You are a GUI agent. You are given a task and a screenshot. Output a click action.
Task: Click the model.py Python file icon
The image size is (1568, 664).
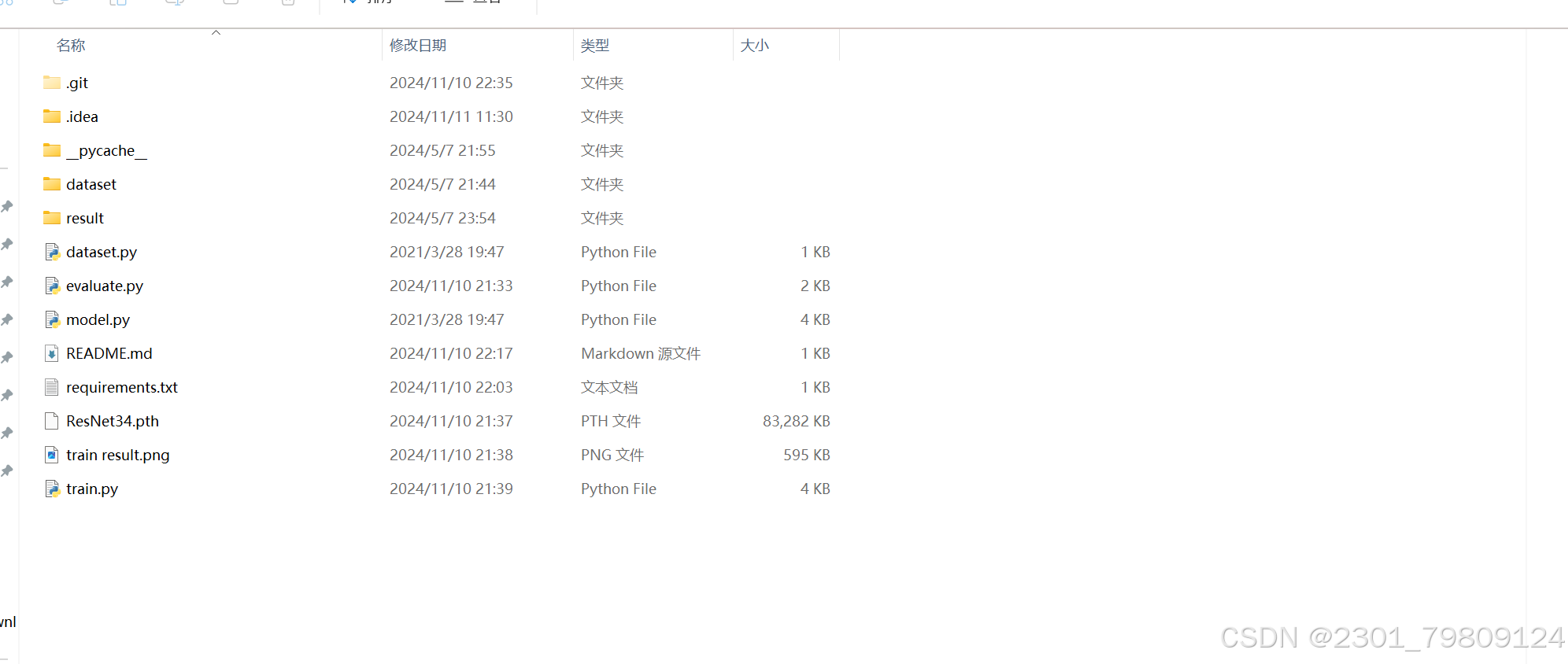pos(52,319)
